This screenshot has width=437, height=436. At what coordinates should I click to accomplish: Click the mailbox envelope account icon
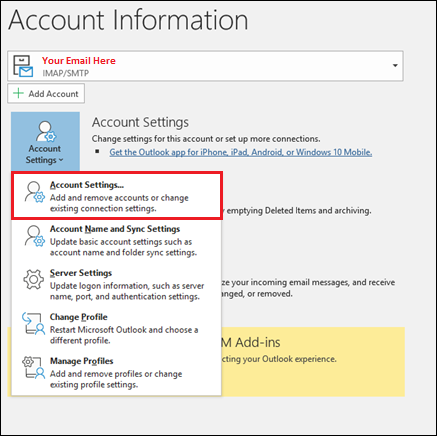pos(23,66)
